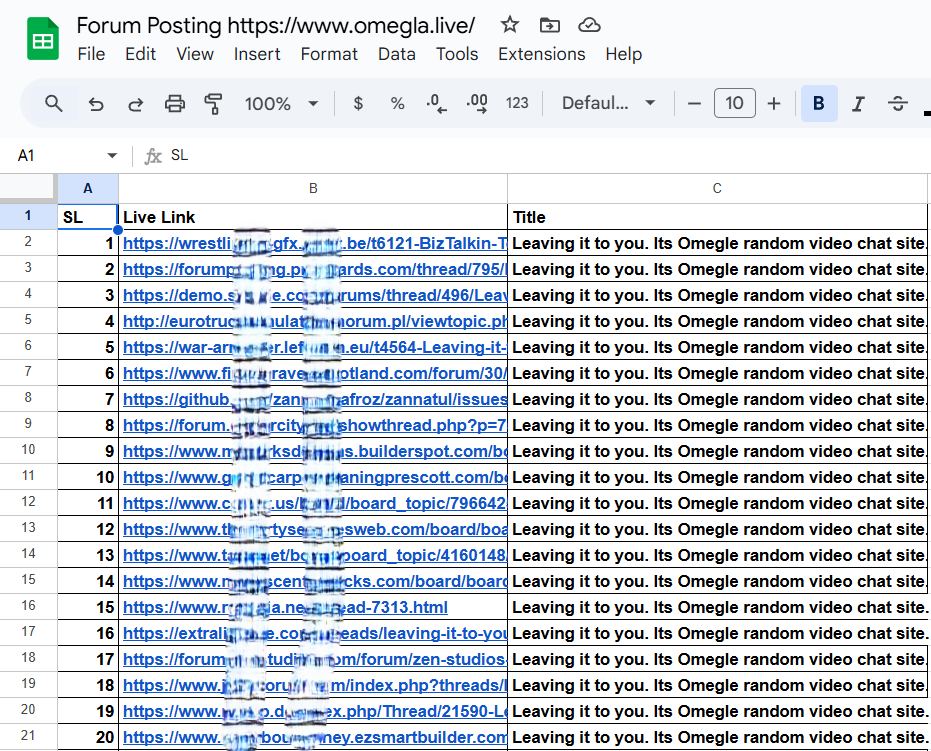Click the undo arrow icon
The image size is (931, 751).
[x=96, y=103]
